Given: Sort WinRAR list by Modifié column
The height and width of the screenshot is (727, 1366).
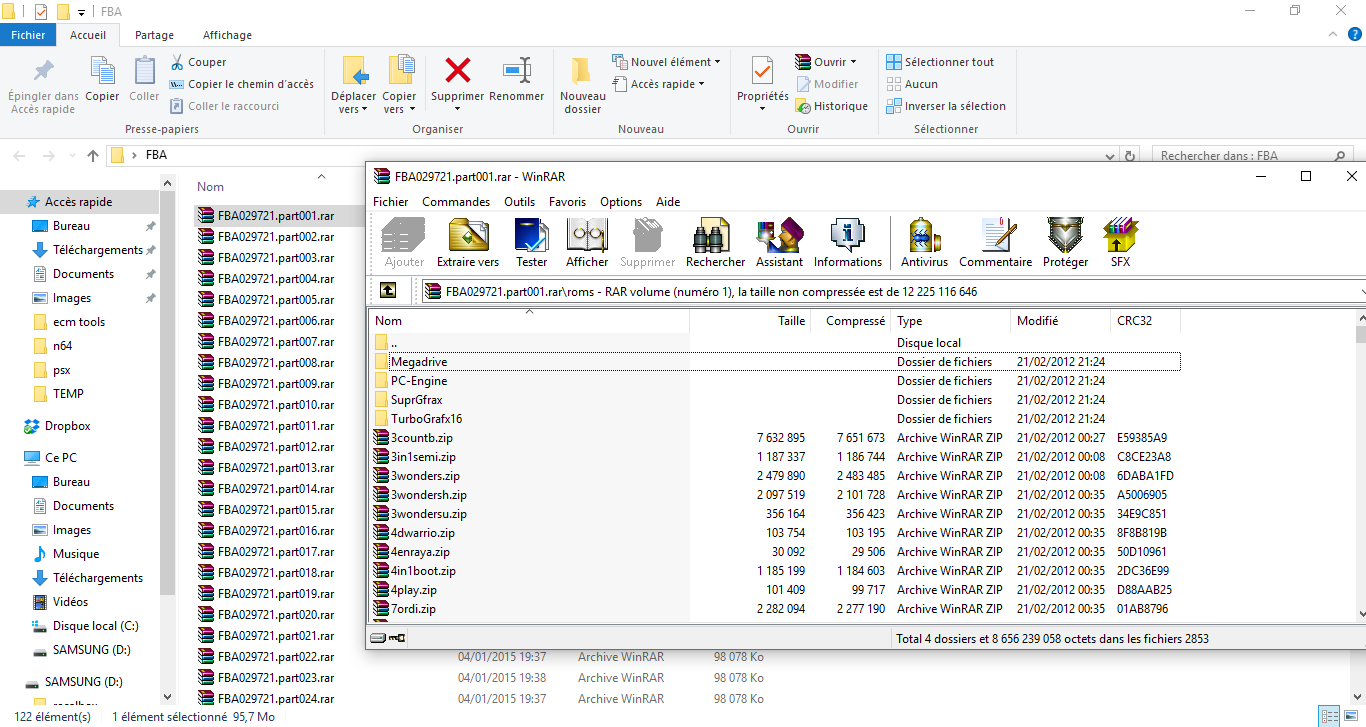Looking at the screenshot, I should point(1061,321).
